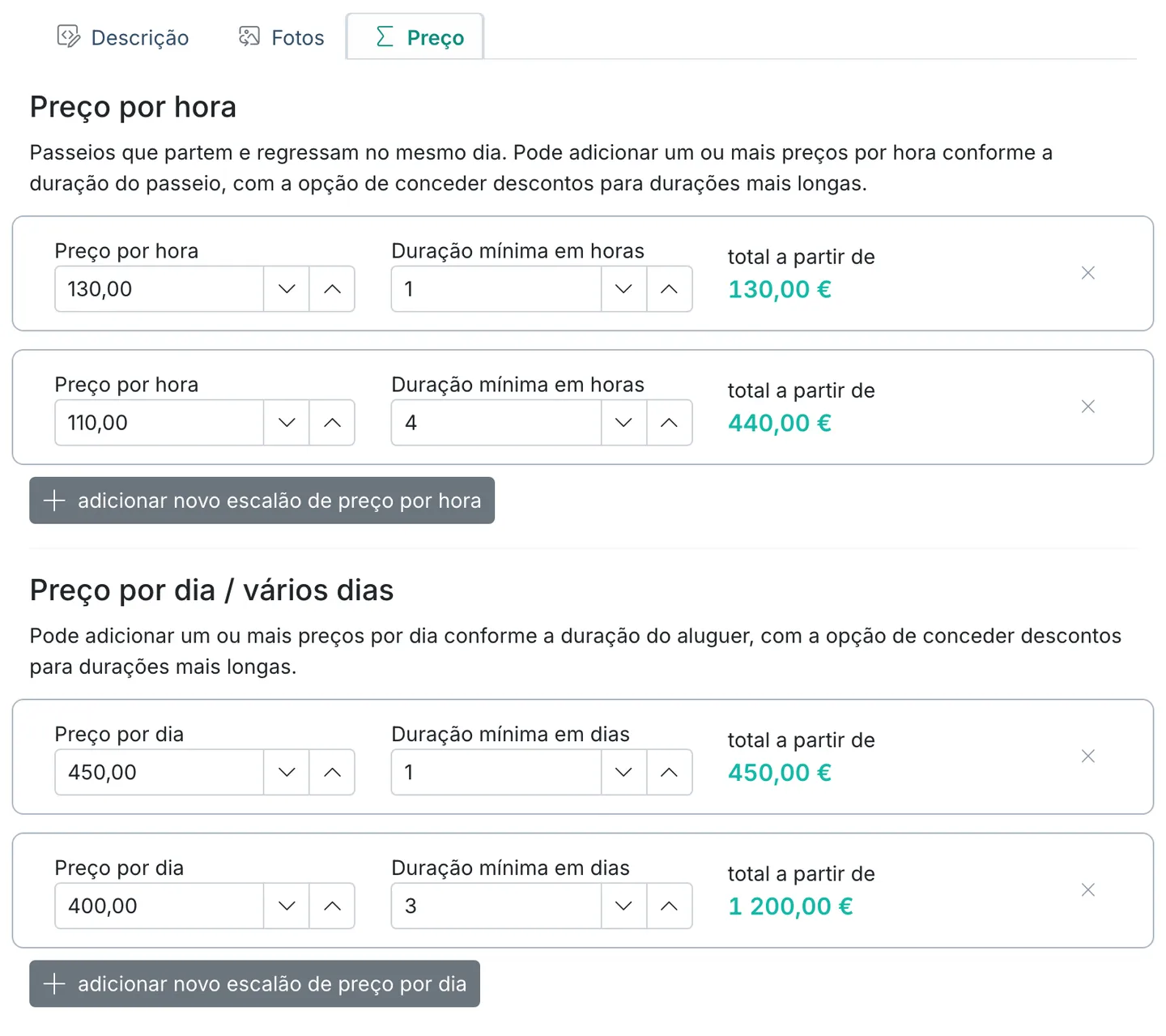Screen dimensions: 1166x1036
Task: Remove the 130,00 € hourly price tier
Action: click(1088, 273)
